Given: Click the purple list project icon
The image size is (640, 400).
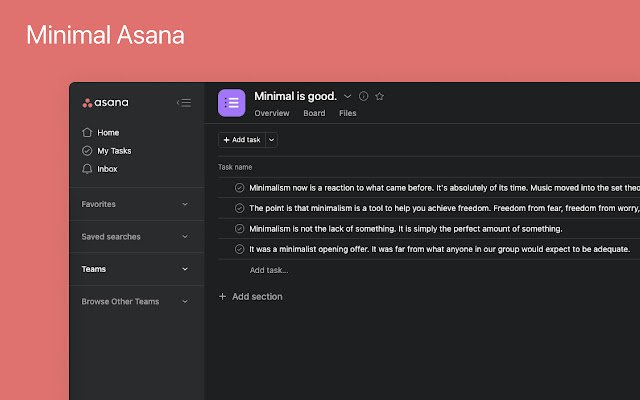Looking at the screenshot, I should [231, 103].
